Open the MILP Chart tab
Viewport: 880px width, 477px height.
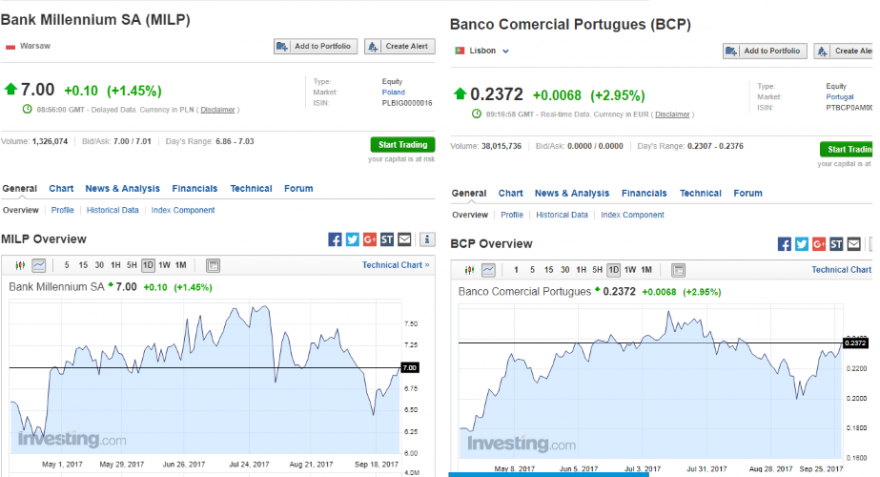tap(61, 189)
